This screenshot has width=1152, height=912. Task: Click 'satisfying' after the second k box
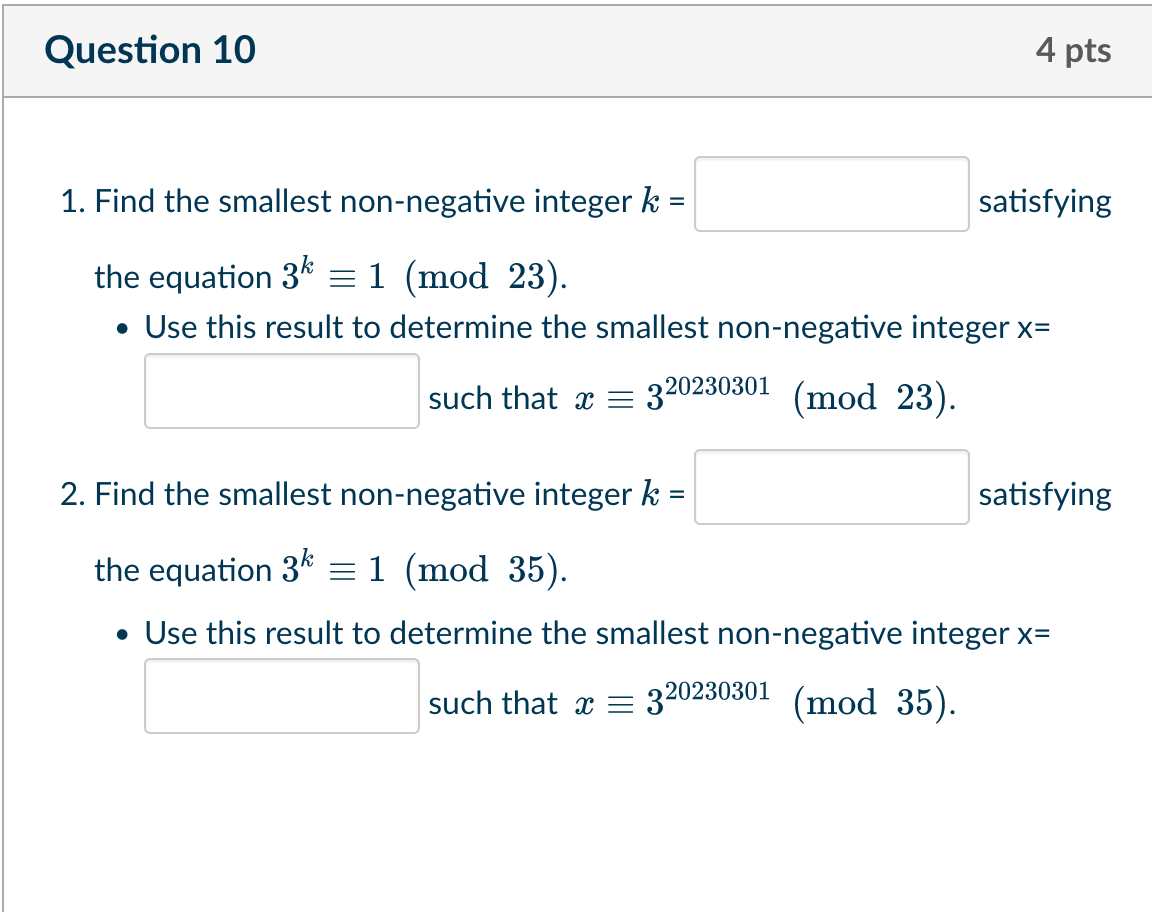pos(1045,495)
